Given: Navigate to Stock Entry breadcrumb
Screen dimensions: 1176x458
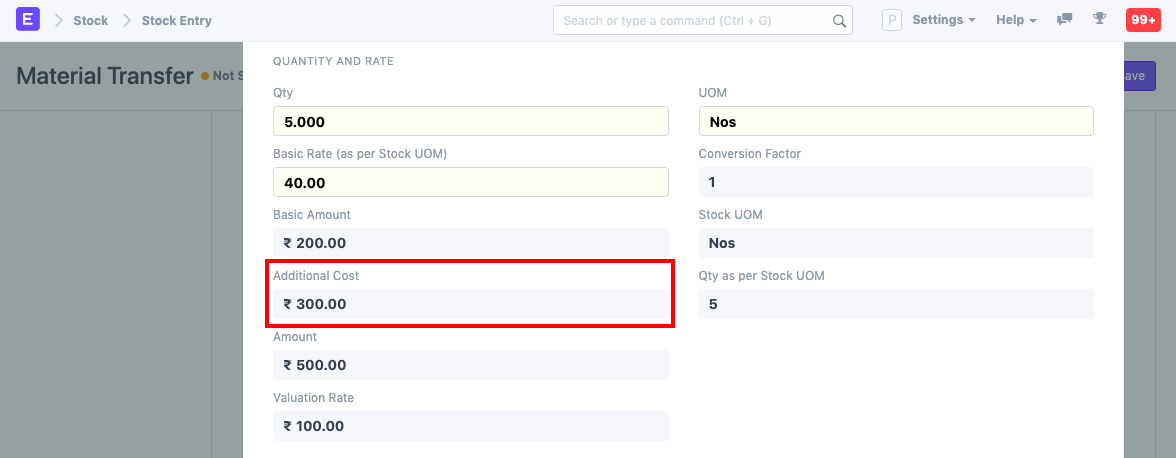Looking at the screenshot, I should click(x=176, y=20).
